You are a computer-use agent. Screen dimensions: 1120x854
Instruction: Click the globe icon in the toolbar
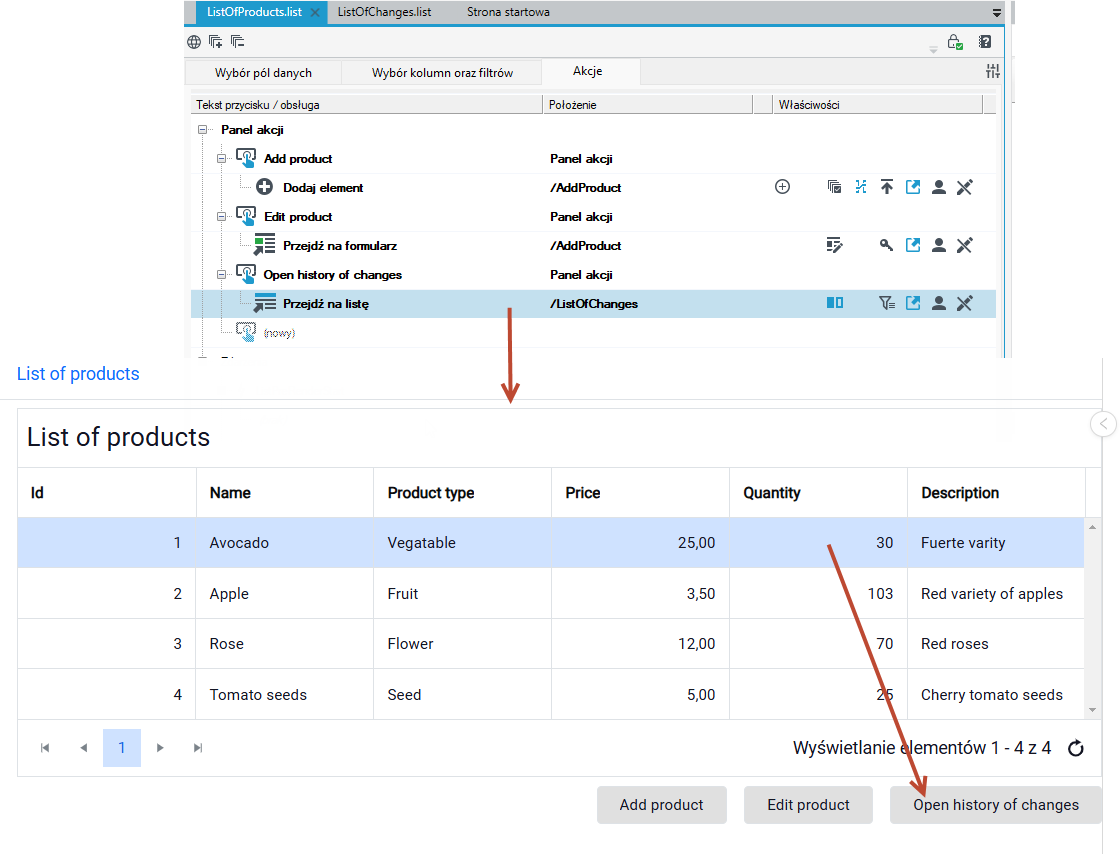[x=194, y=42]
